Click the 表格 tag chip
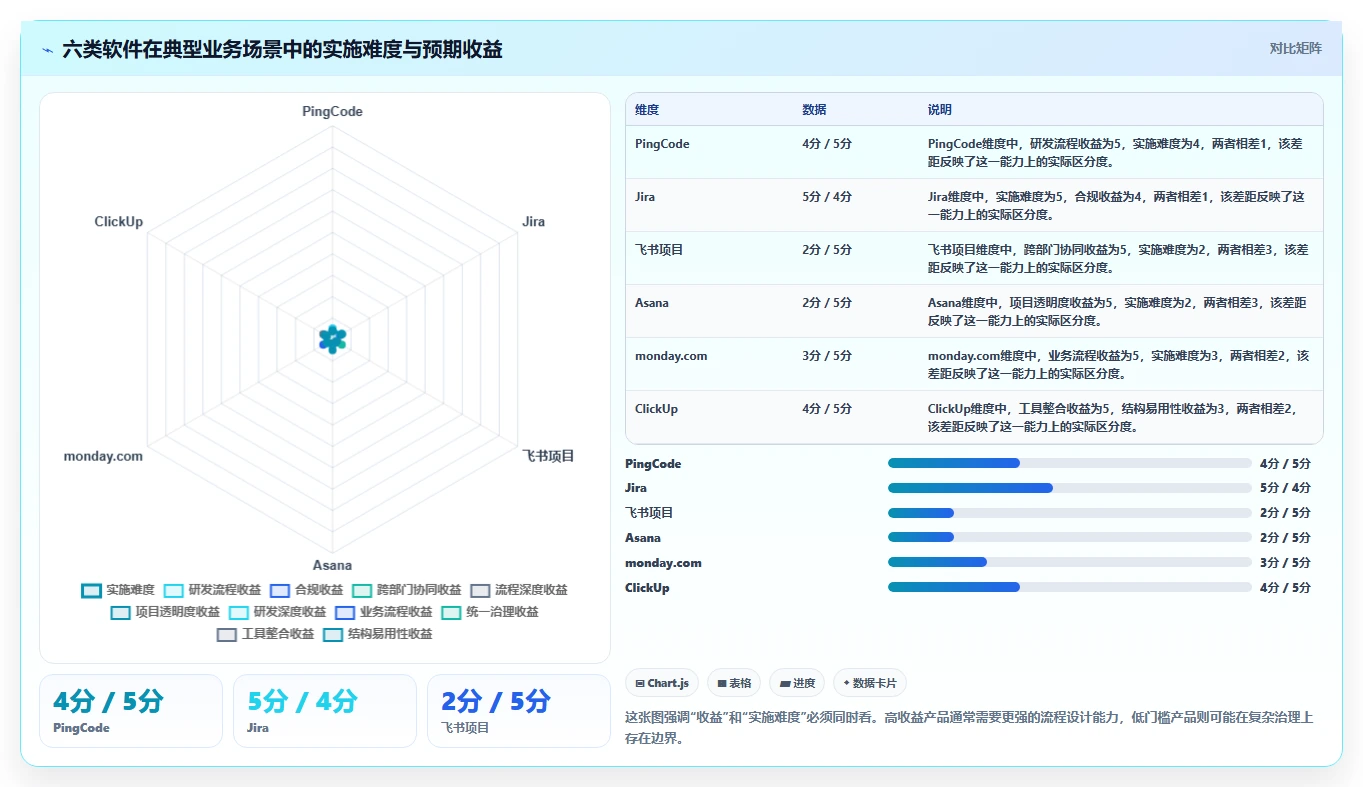 pyautogui.click(x=734, y=683)
